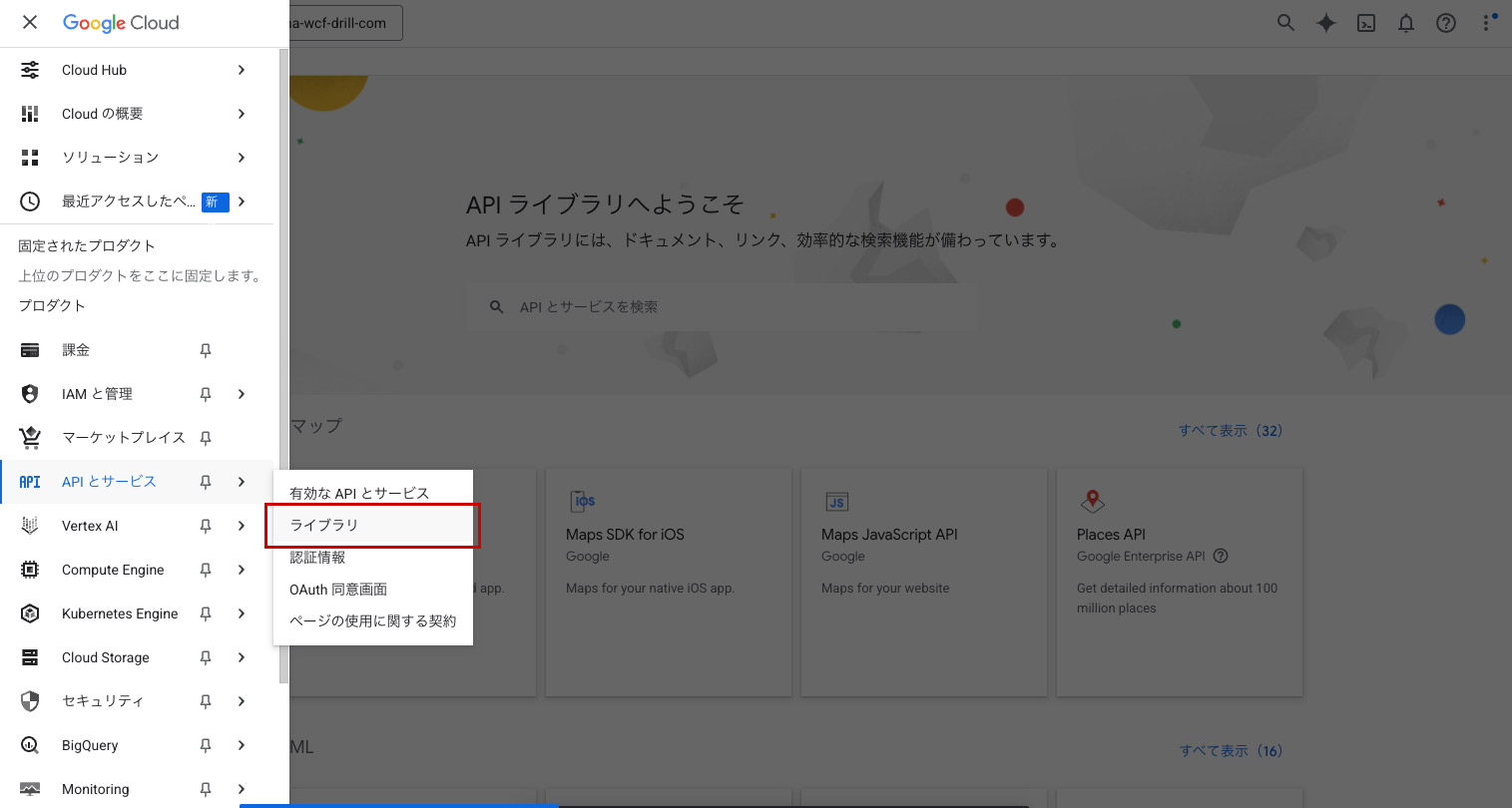Click the Google Cloud logo
The height and width of the screenshot is (808, 1512).
121,23
